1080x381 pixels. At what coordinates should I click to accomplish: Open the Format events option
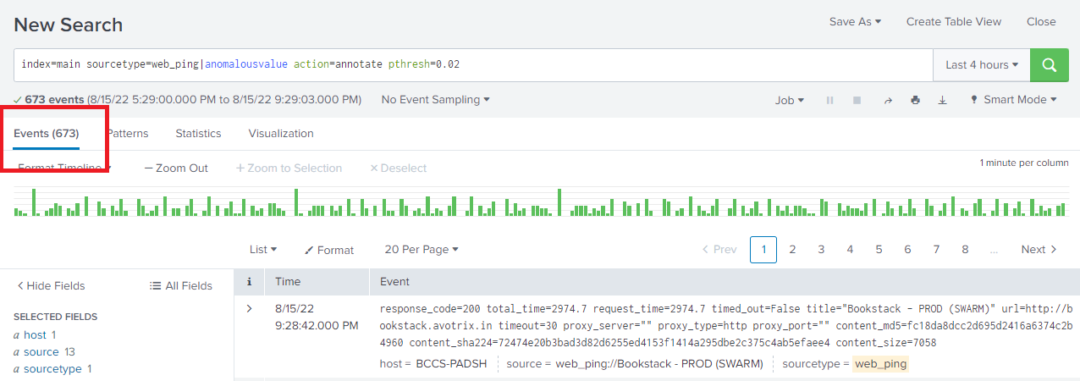329,250
